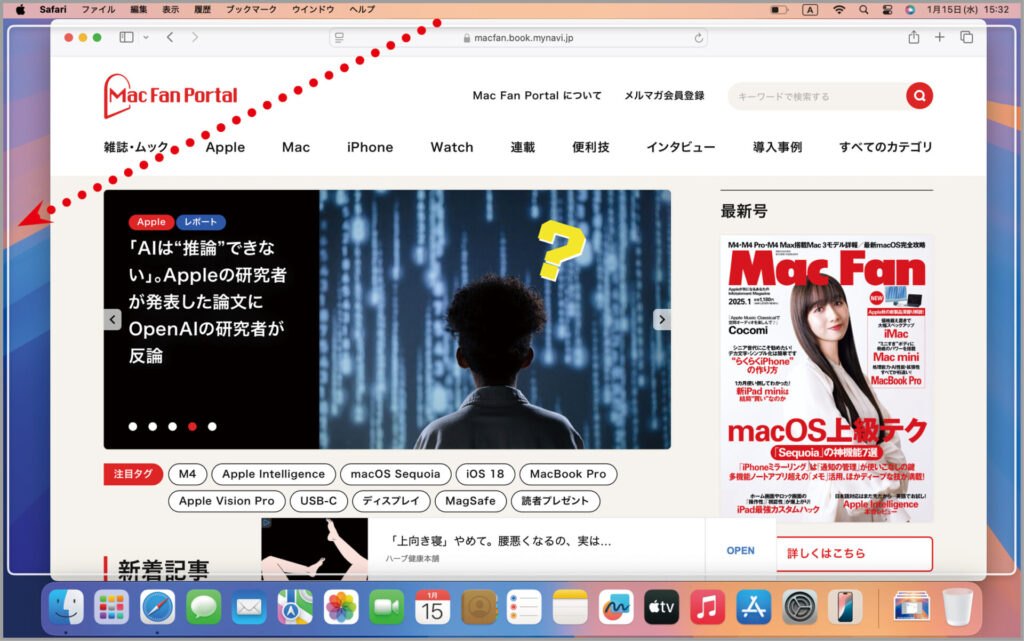Open Spotlight search in the menu bar

[863, 10]
